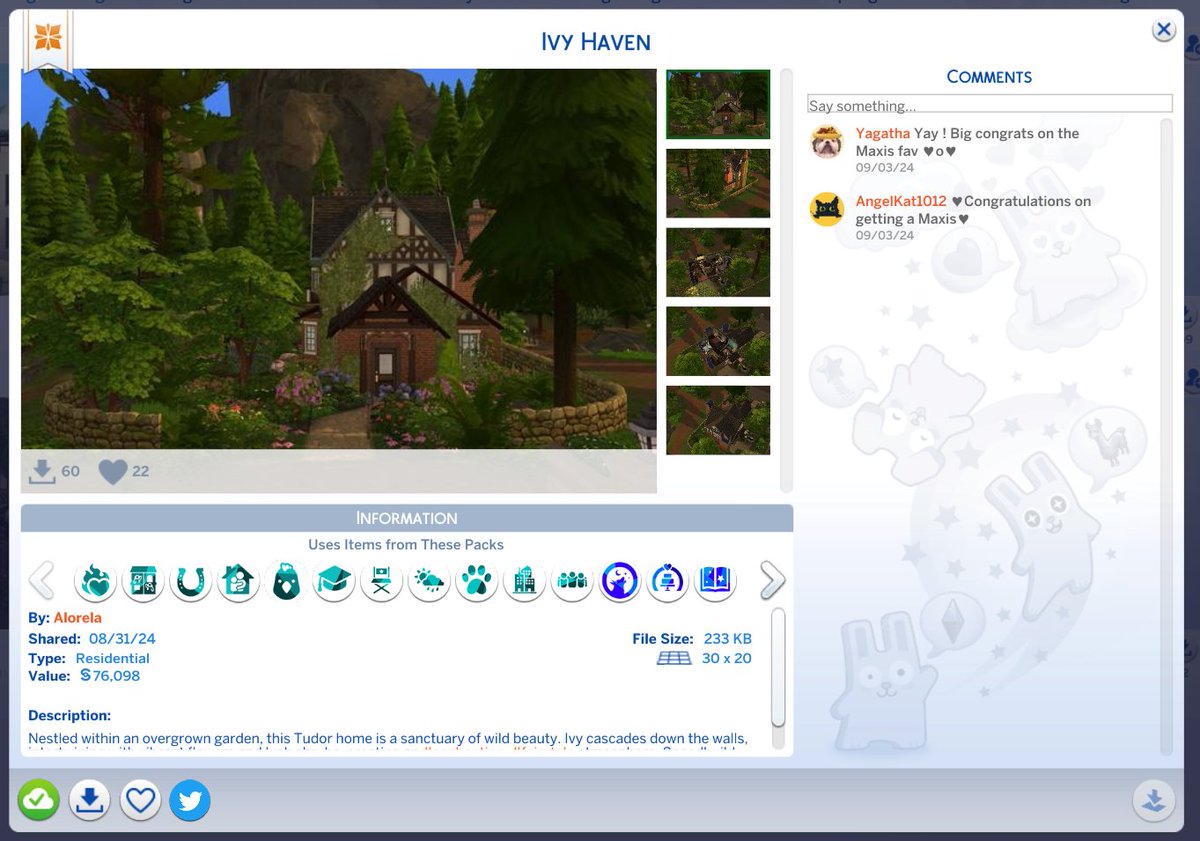Click the 30 x 20 lot size text

click(x=727, y=658)
